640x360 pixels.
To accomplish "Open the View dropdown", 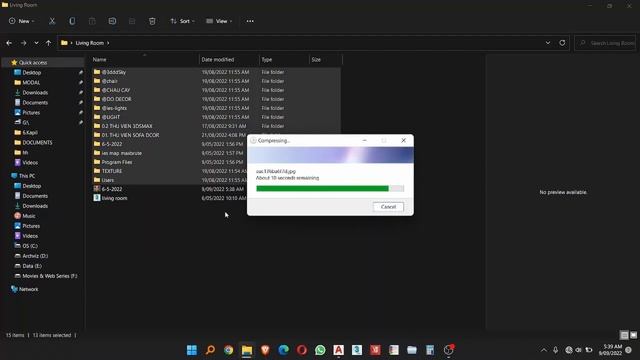I will (219, 21).
